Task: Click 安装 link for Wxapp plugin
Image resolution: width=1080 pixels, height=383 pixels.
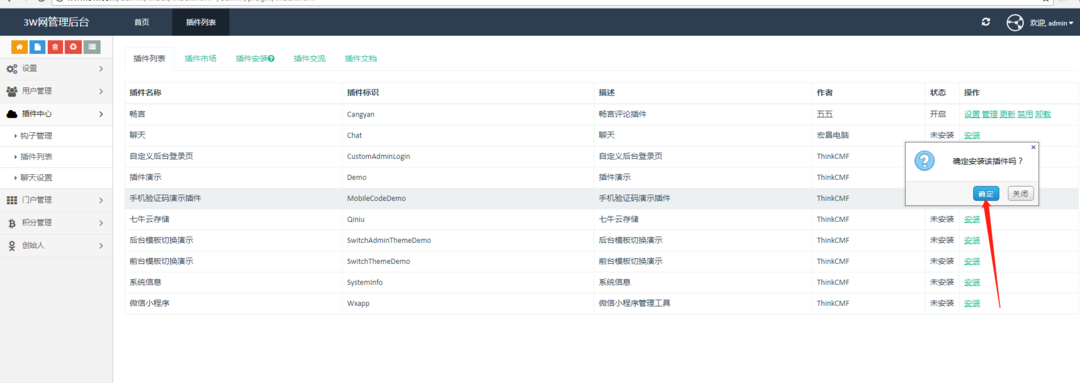Action: pyautogui.click(x=972, y=303)
